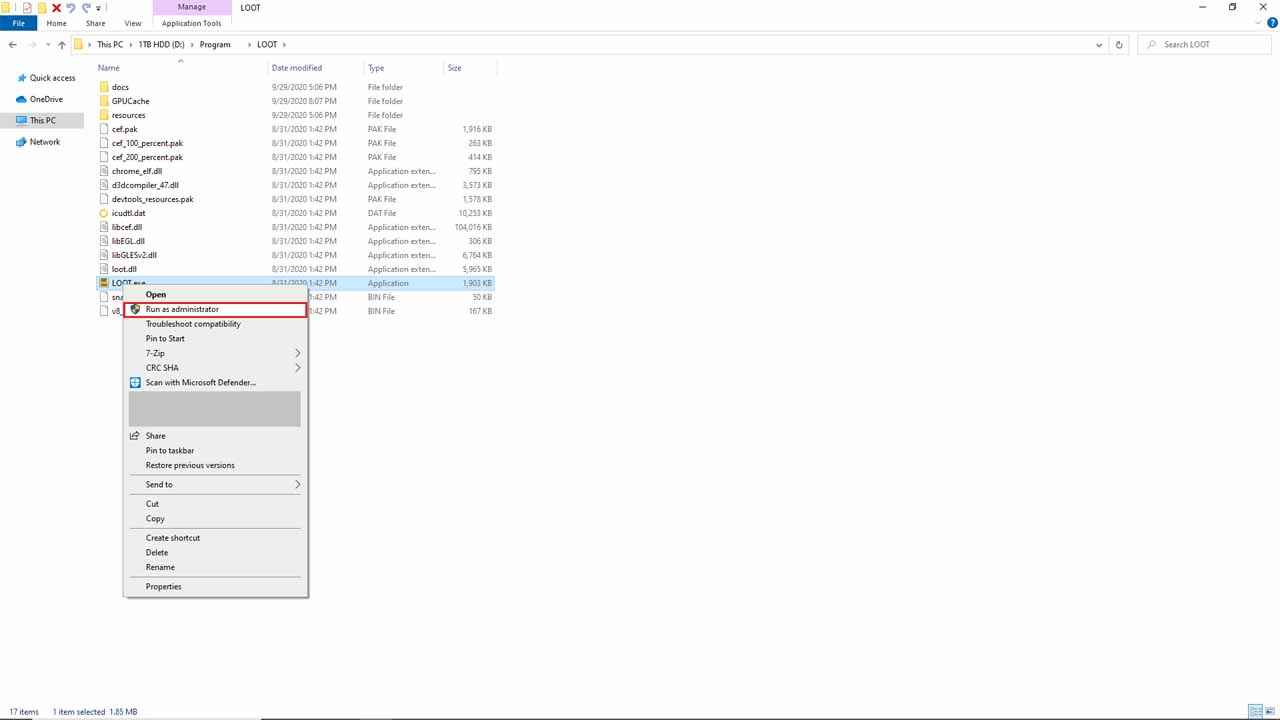Viewport: 1280px width, 720px height.
Task: Open the Application Tools tab
Action: click(x=191, y=23)
